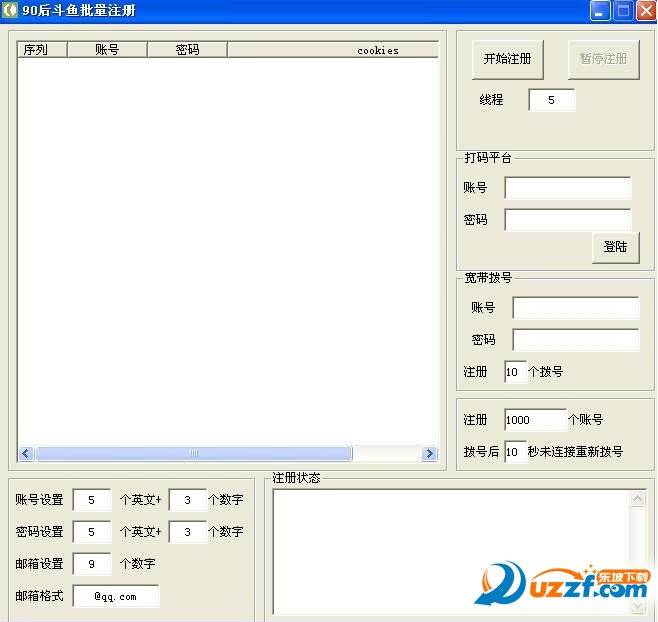This screenshot has width=658, height=622.
Task: Focus the 打码平台 密码 input field
Action: [568, 220]
